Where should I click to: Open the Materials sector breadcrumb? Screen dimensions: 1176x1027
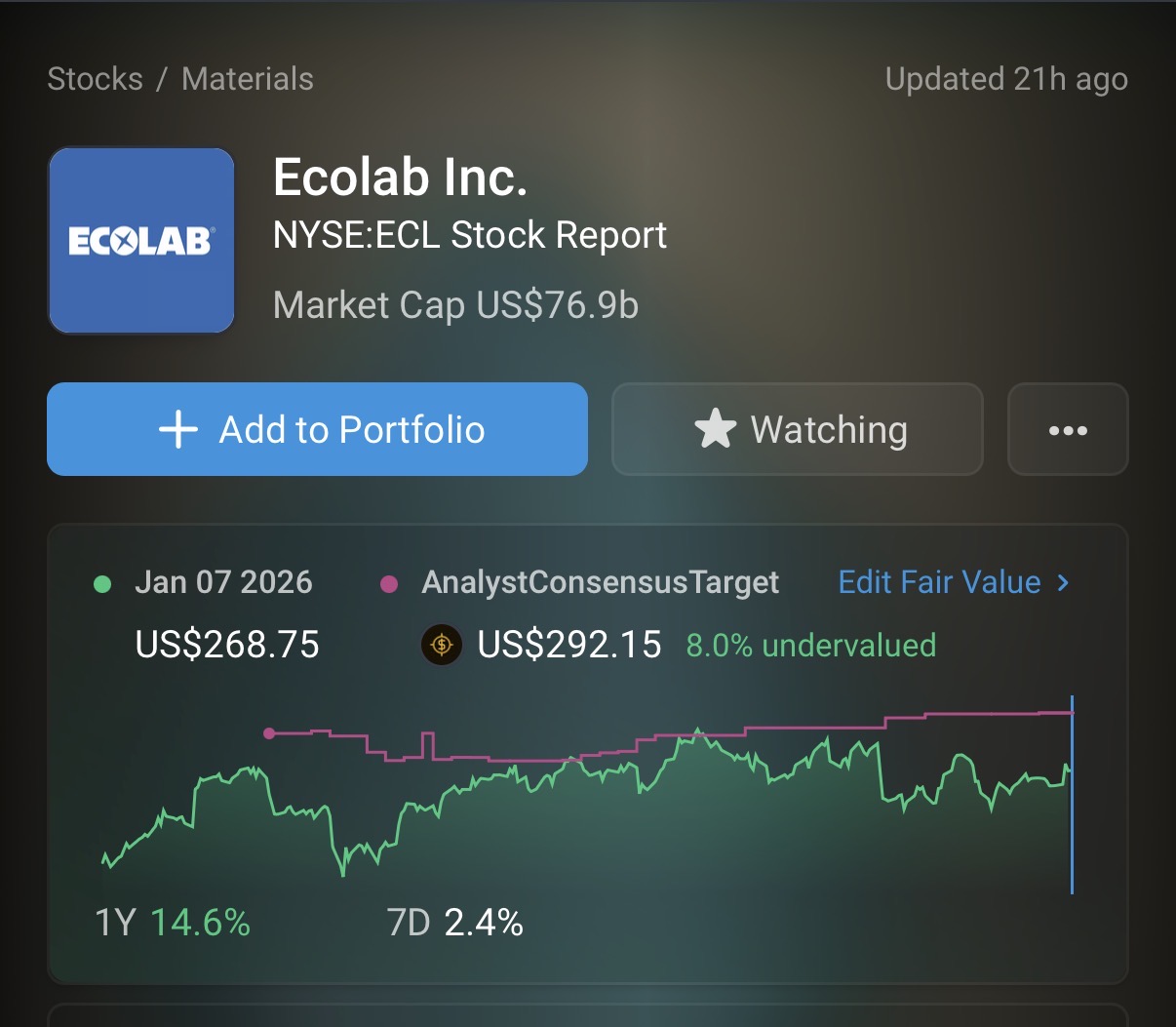[248, 79]
